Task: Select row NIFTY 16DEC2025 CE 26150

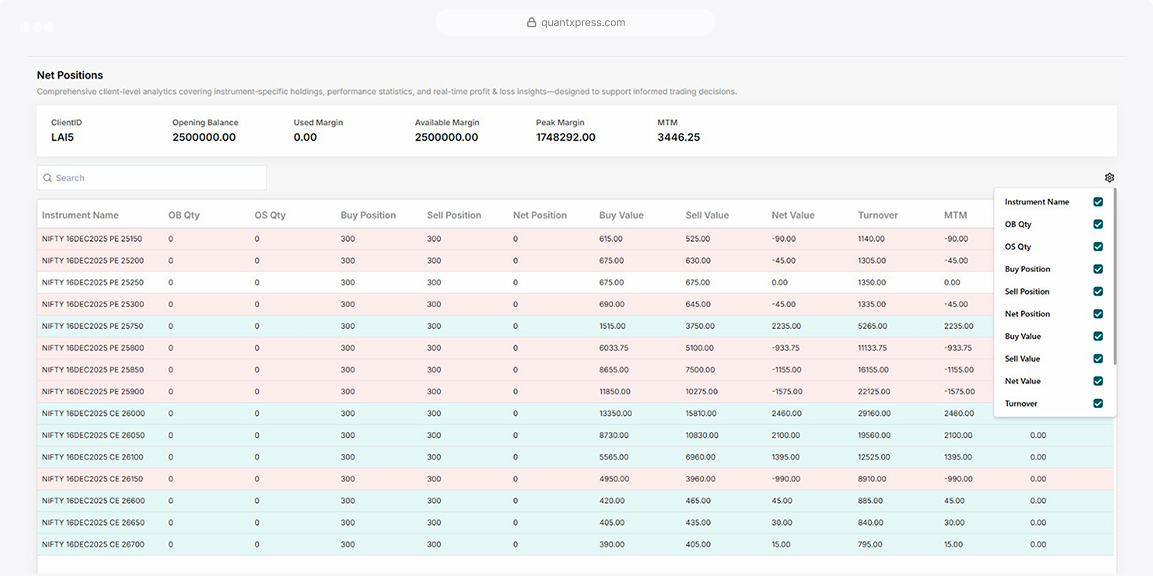Action: (x=575, y=479)
